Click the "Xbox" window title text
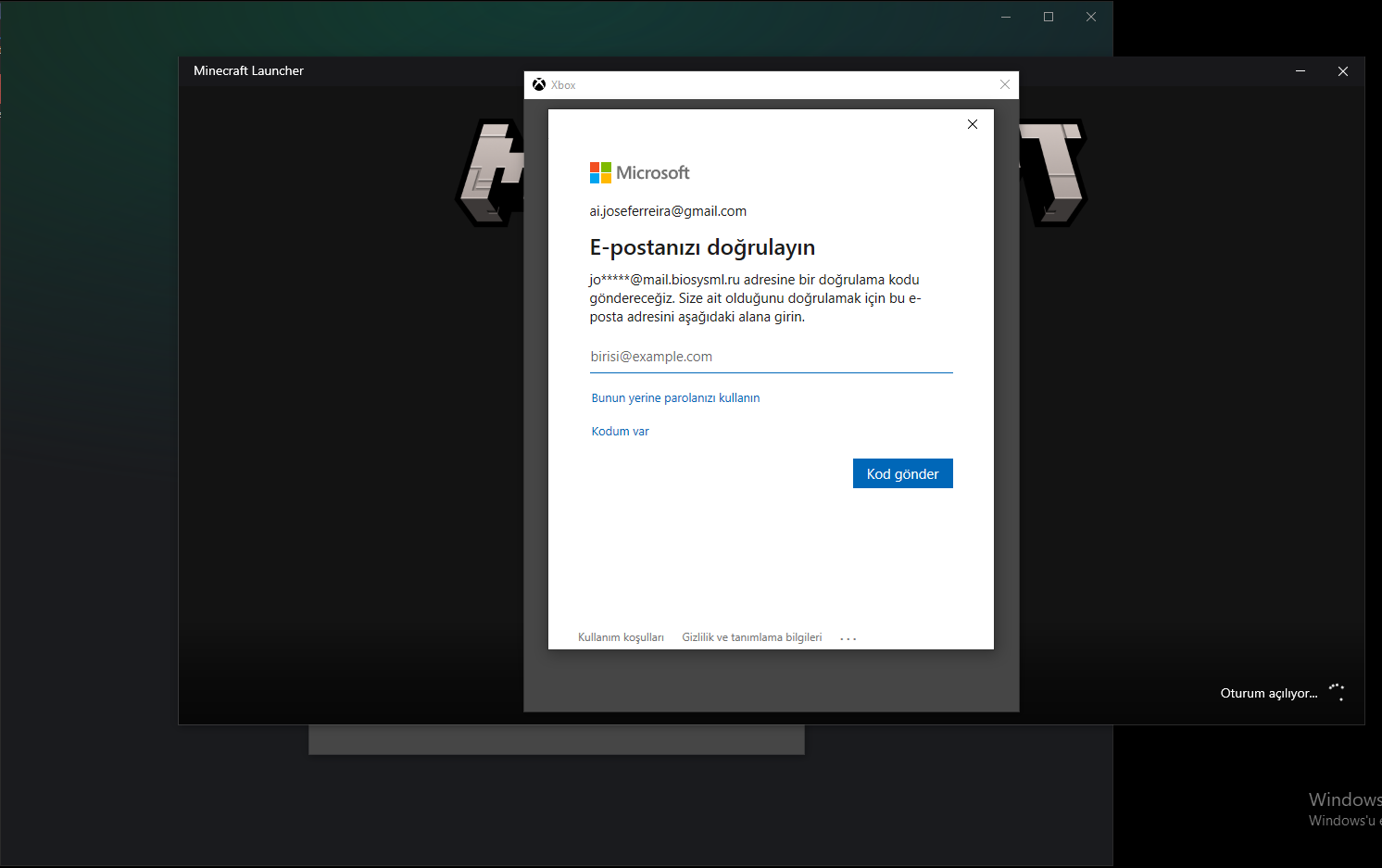This screenshot has height=868, width=1382. (563, 85)
